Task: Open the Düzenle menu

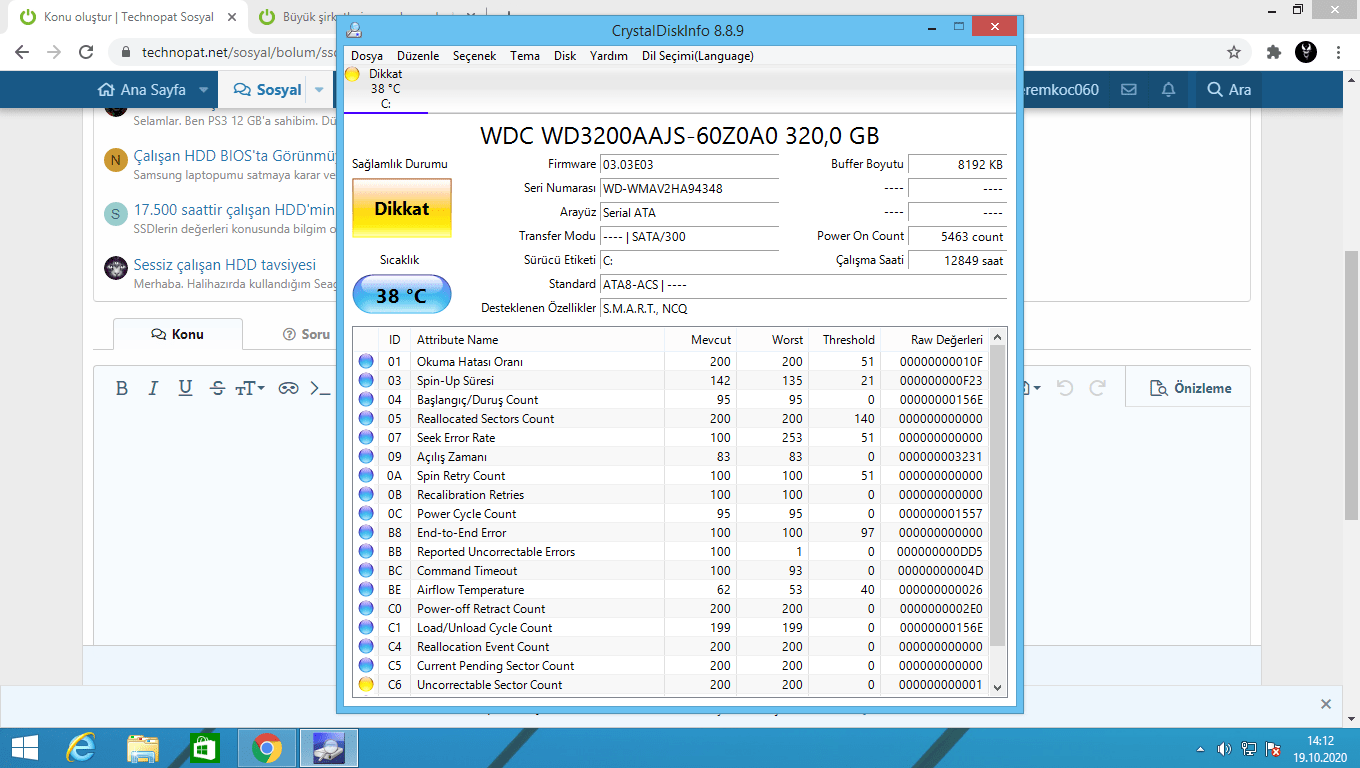Action: (x=418, y=56)
